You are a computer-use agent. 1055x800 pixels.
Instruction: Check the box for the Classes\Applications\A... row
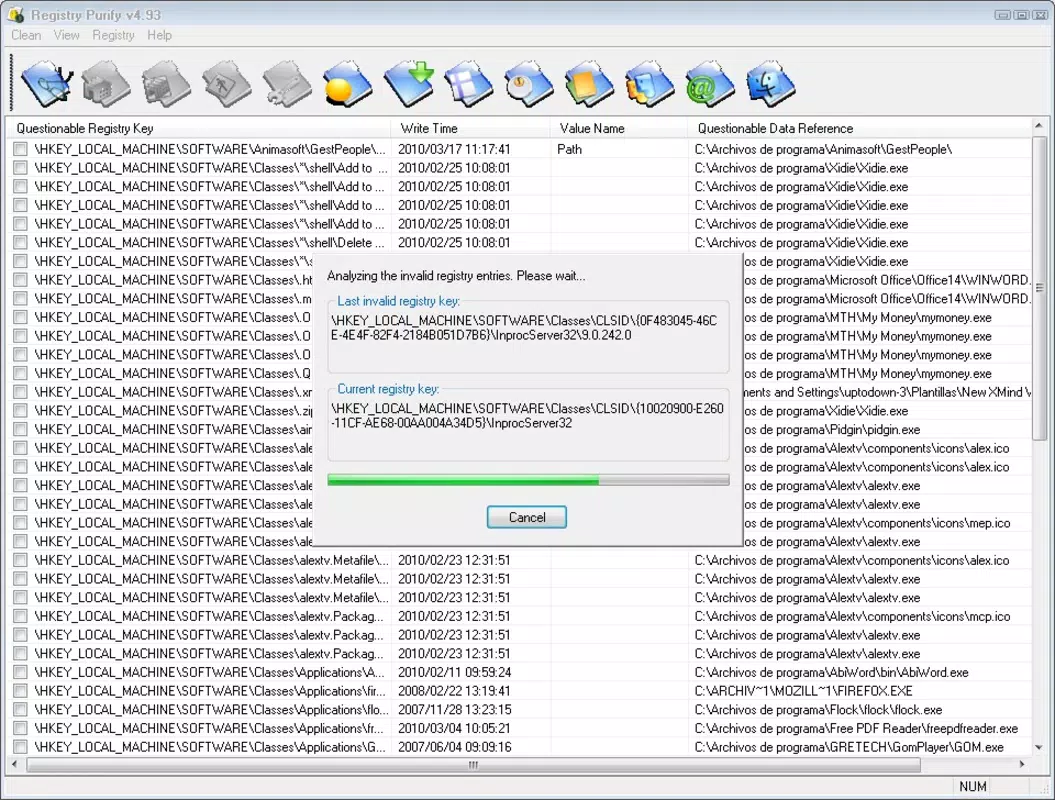pyautogui.click(x=20, y=672)
